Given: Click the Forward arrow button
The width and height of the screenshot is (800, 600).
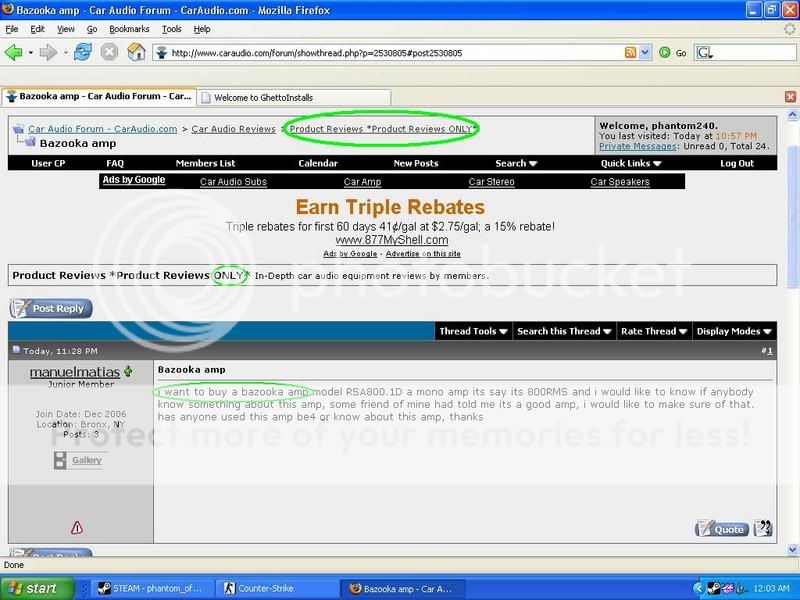Looking at the screenshot, I should [48, 52].
